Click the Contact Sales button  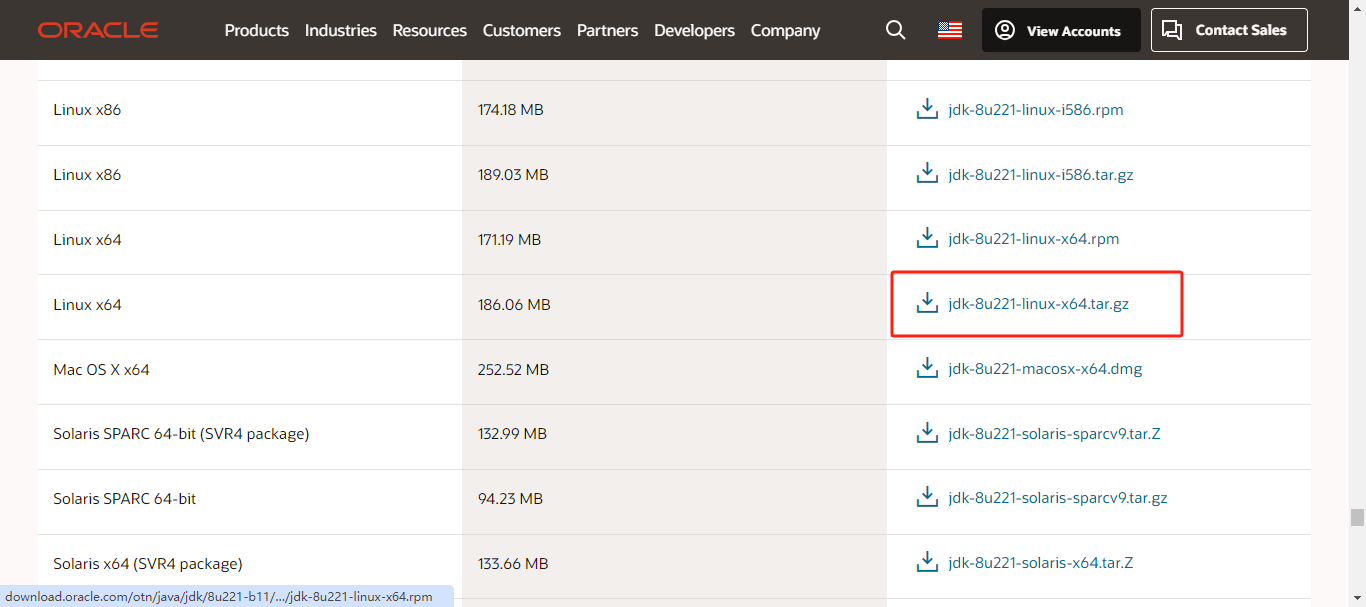pos(1228,30)
